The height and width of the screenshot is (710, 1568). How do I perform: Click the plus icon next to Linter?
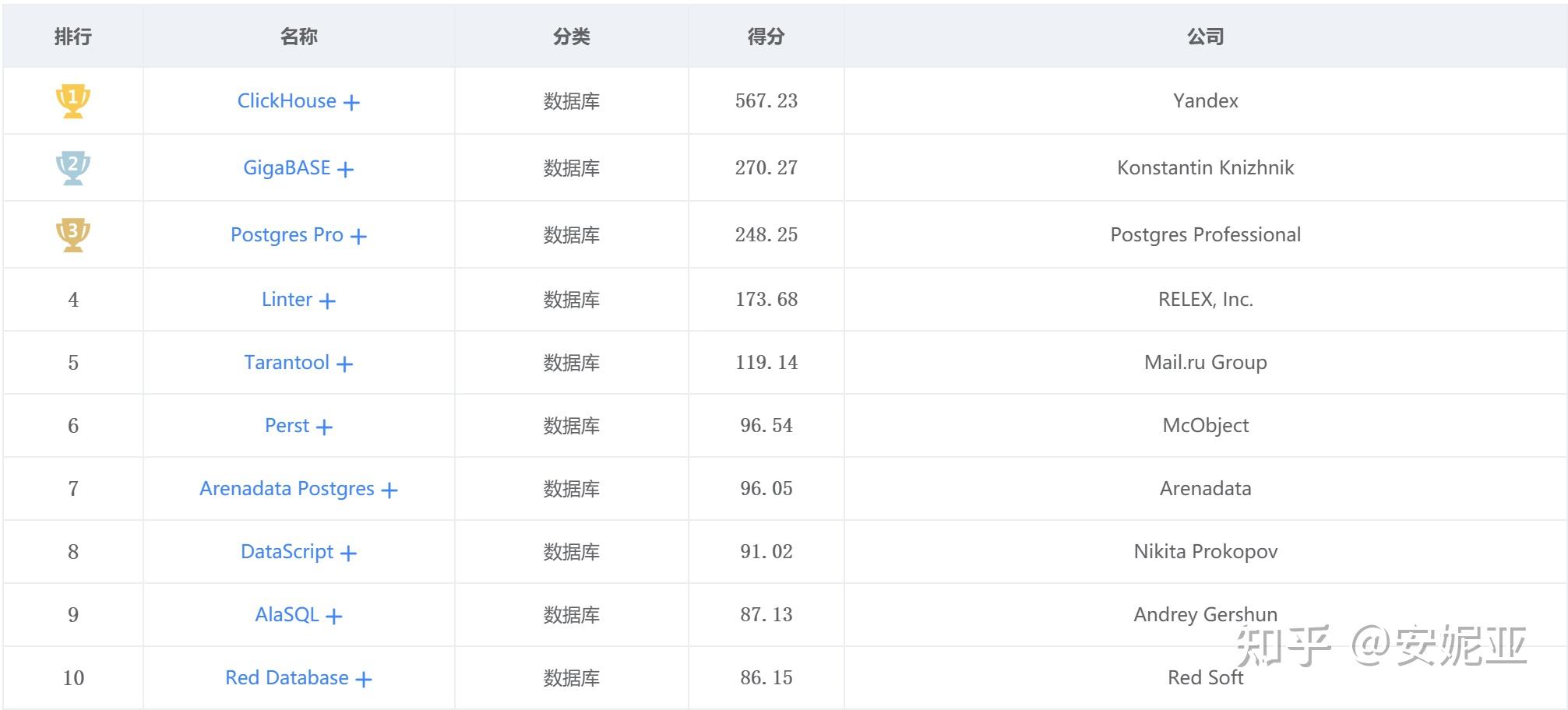(x=328, y=301)
